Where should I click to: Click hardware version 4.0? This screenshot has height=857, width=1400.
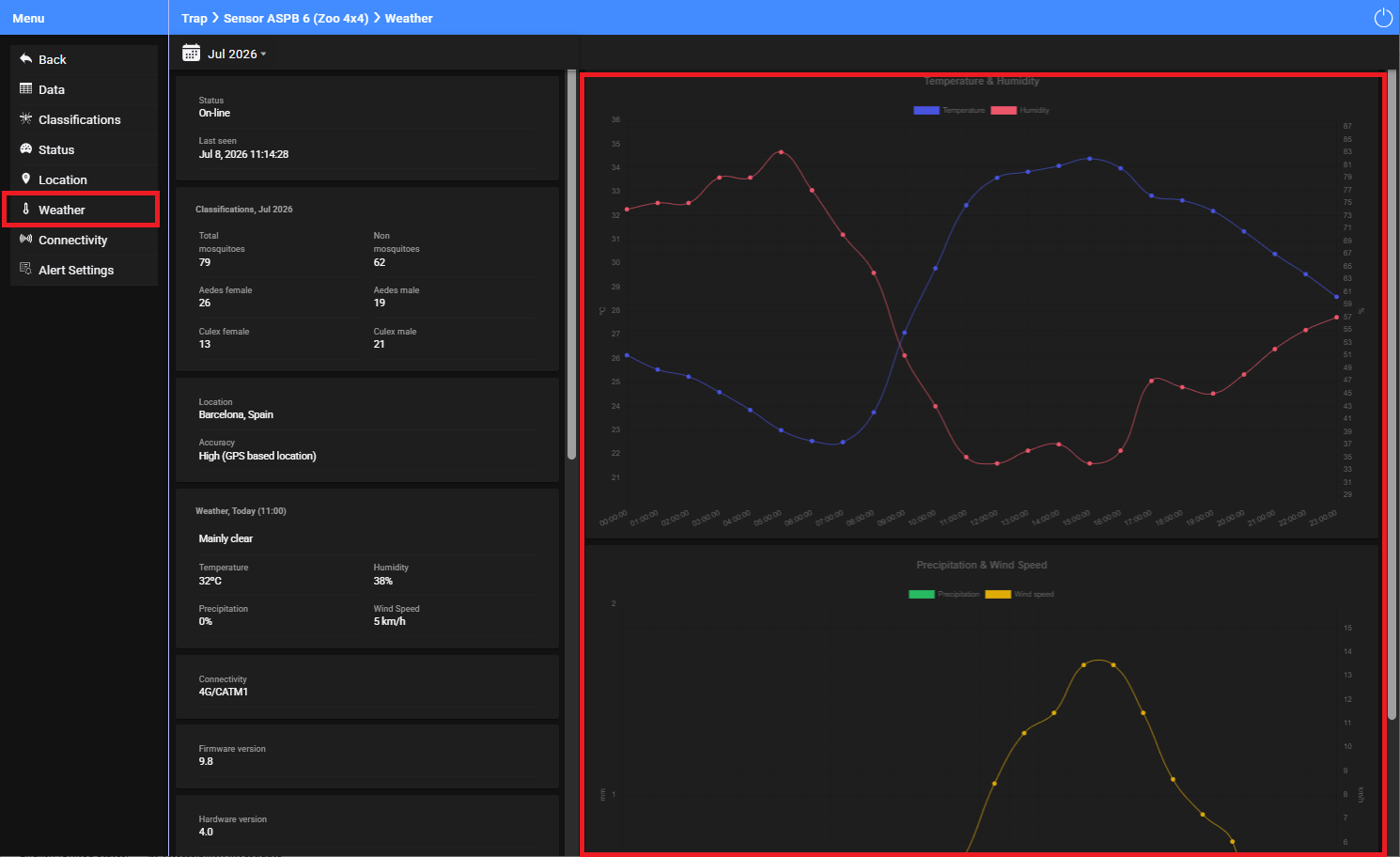click(206, 832)
